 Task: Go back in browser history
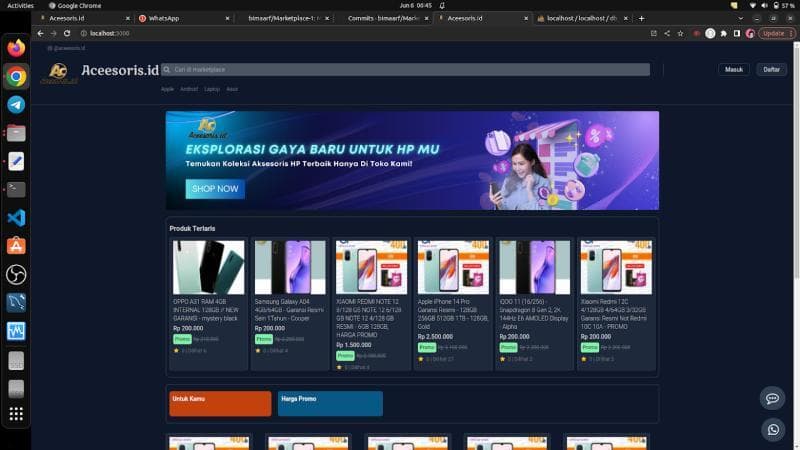pos(40,33)
